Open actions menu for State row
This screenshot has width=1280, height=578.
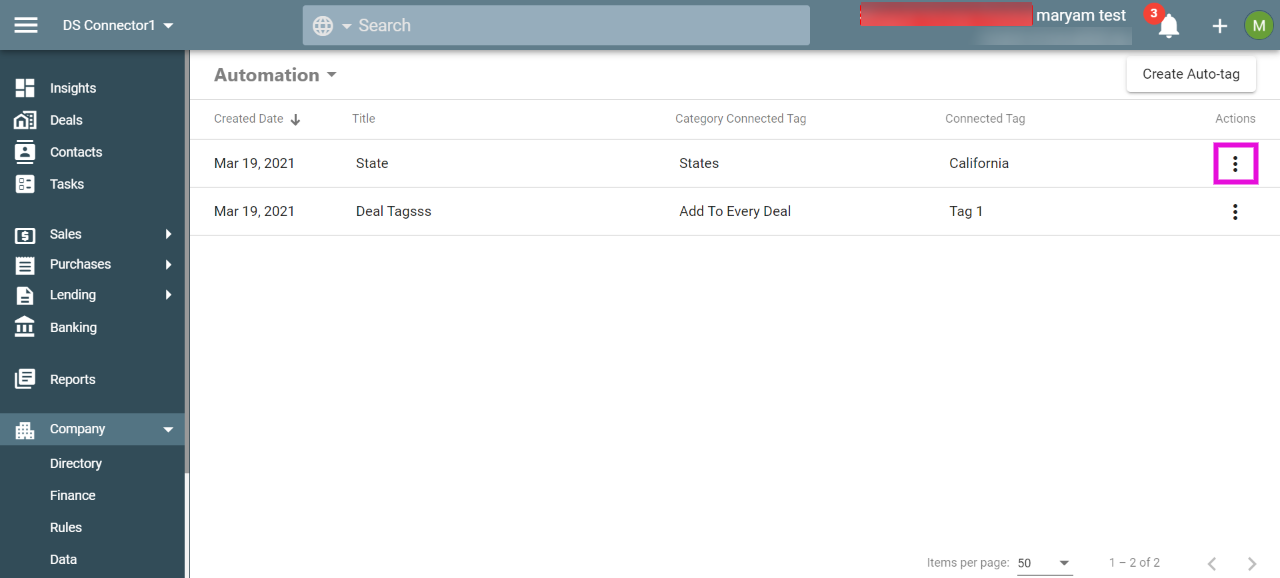[x=1235, y=164]
